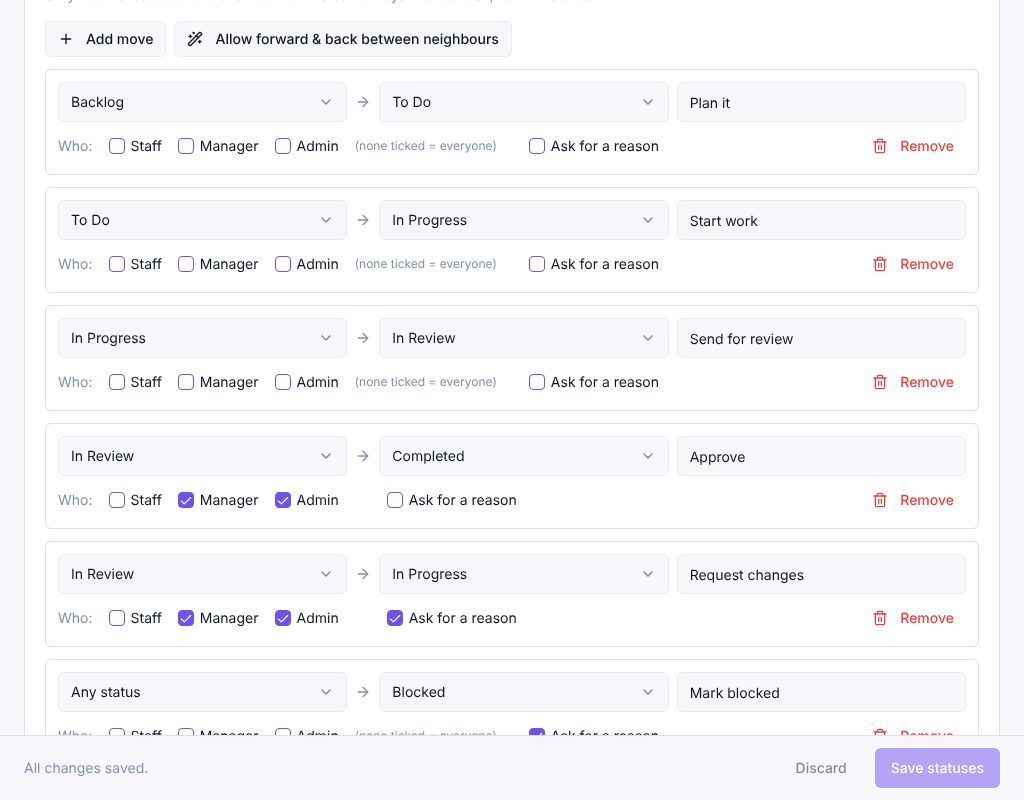Open In Progress target dropdown in Request changes row
1024x800 pixels.
pyautogui.click(x=524, y=575)
